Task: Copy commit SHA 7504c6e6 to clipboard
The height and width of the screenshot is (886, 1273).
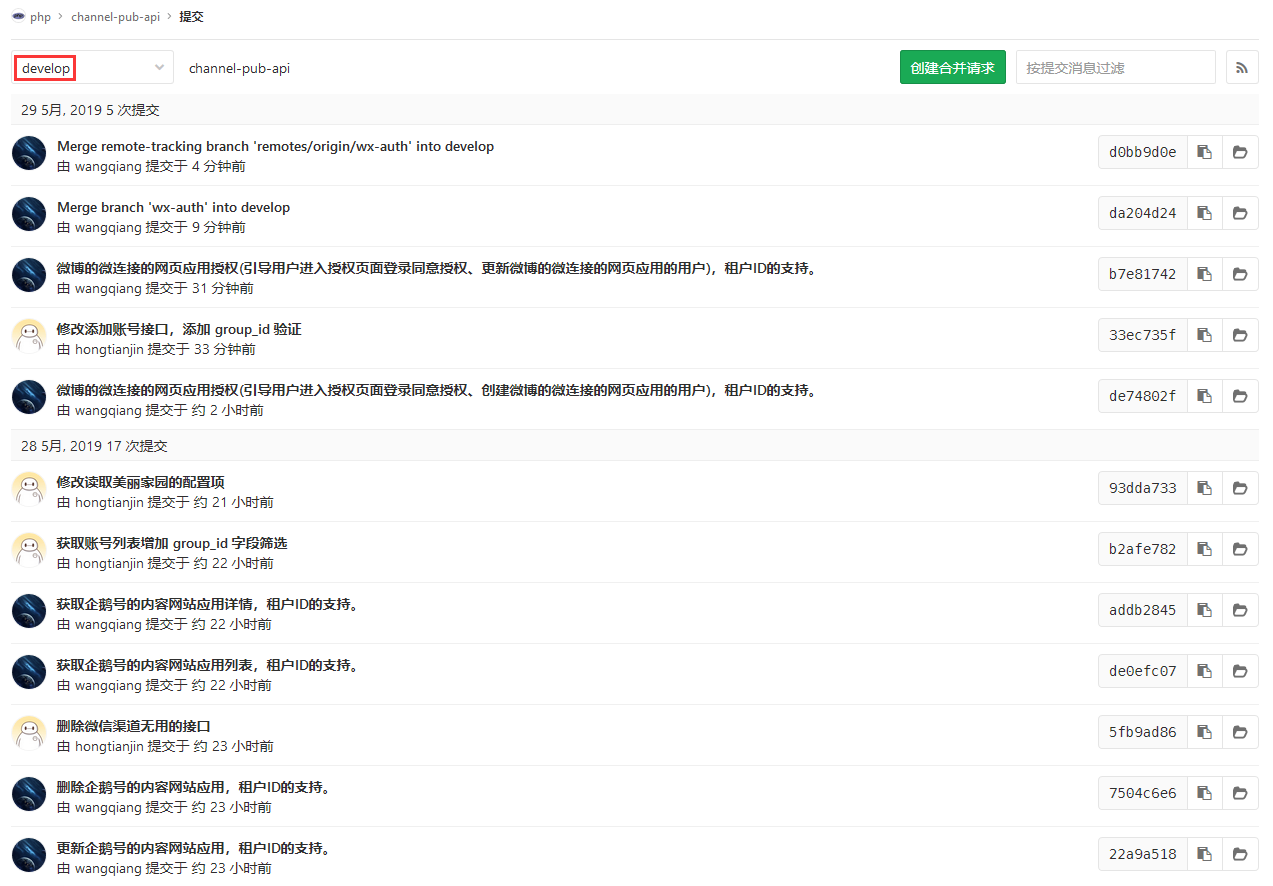Action: tap(1205, 793)
